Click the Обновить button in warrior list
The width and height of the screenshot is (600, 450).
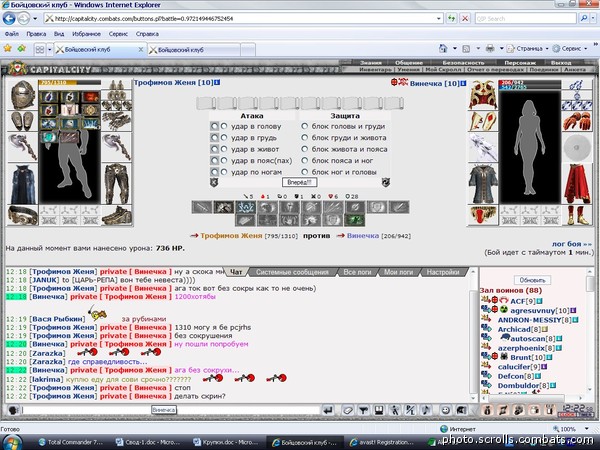click(532, 280)
